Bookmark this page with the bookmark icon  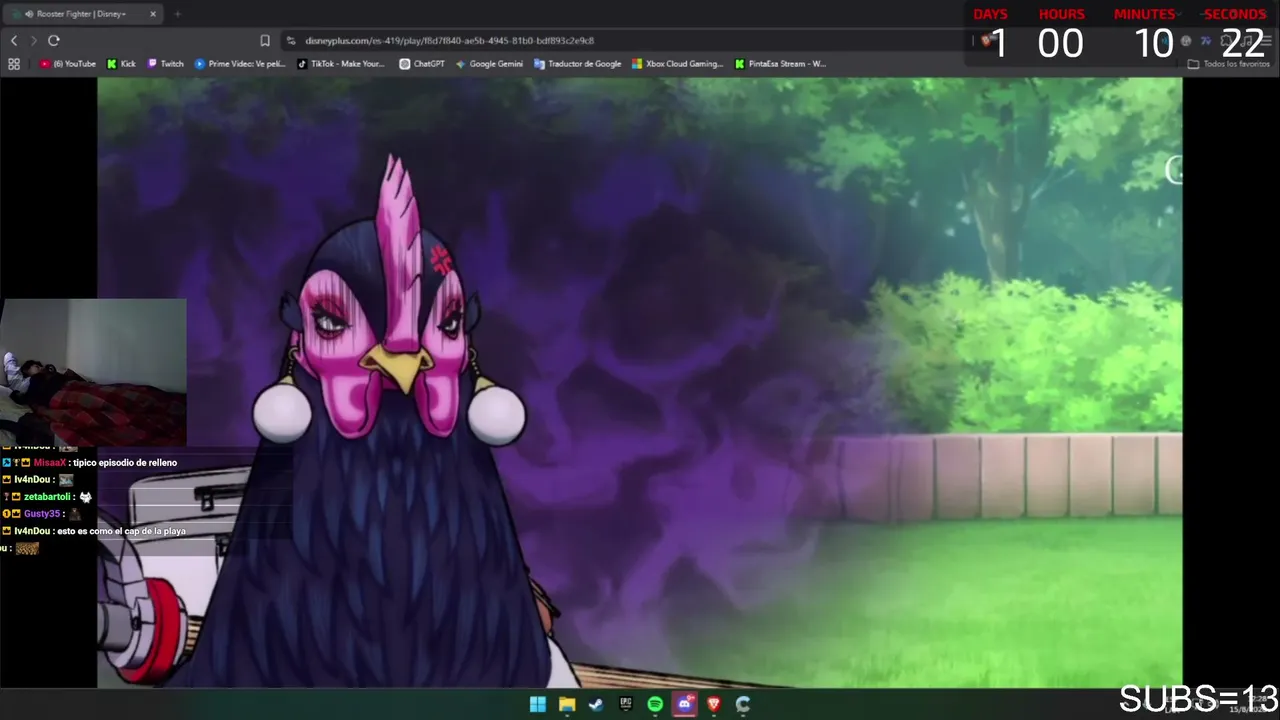(x=265, y=41)
